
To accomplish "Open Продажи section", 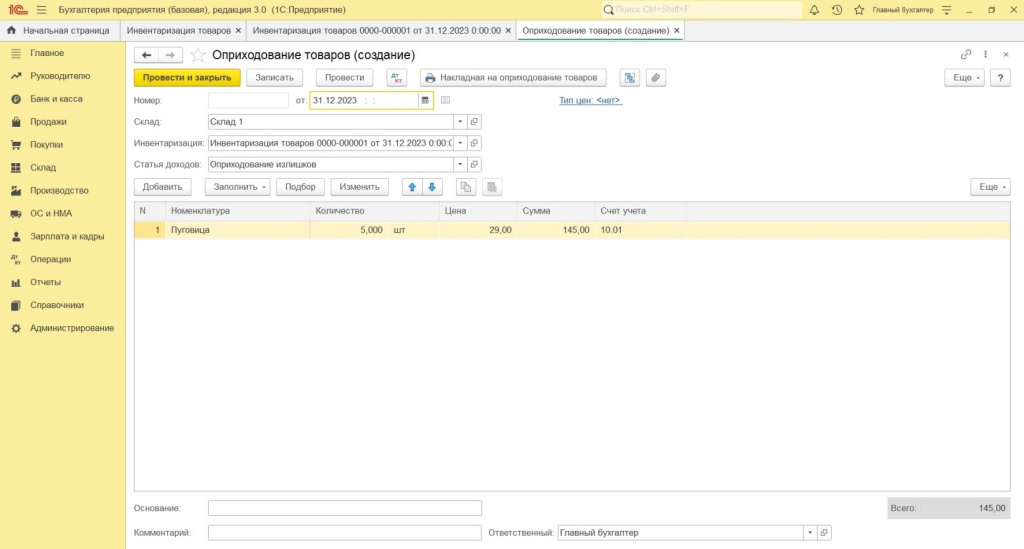I will [x=63, y=121].
